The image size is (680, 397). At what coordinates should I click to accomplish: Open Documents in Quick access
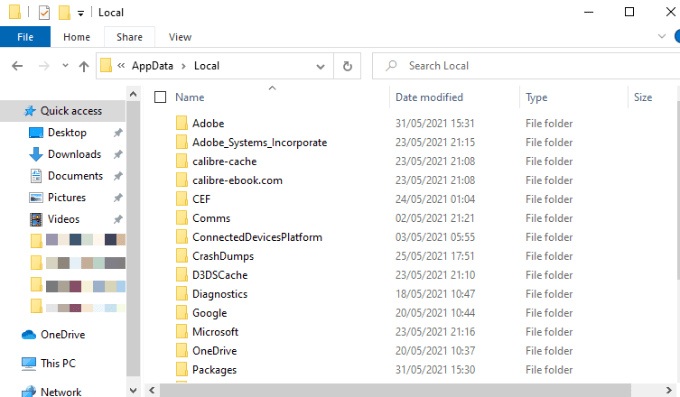click(x=75, y=176)
